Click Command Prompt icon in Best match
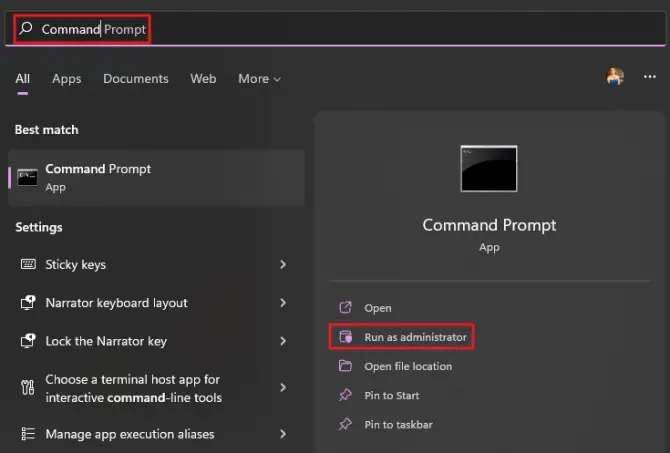Image resolution: width=670 pixels, height=453 pixels. [27, 177]
